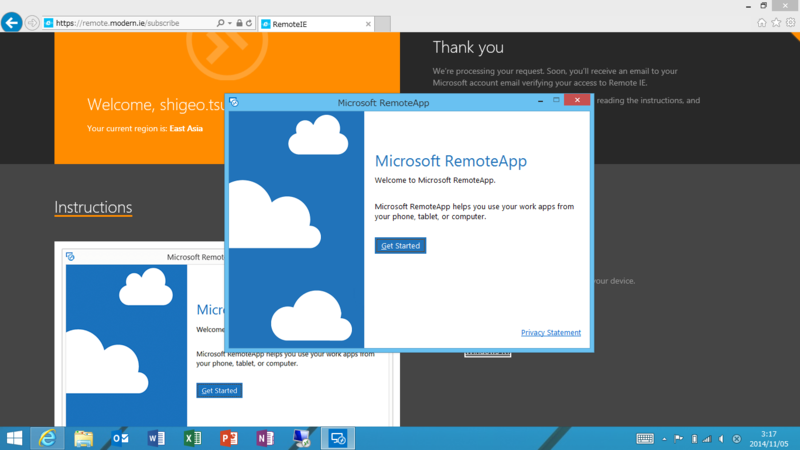This screenshot has width=800, height=450.
Task: Minimize the Microsoft RemoteApp dialog
Action: [x=540, y=101]
